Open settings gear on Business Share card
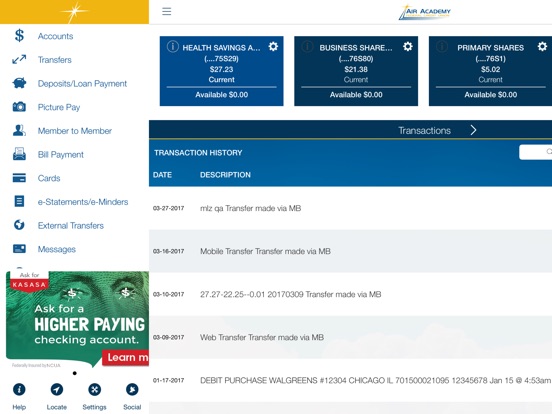 [x=408, y=46]
